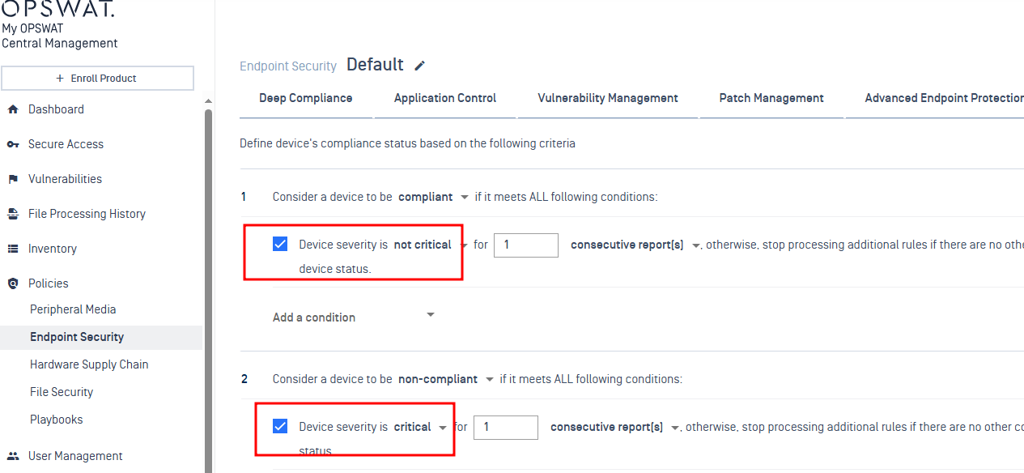Edit policy name with pencil icon
Image resolution: width=1024 pixels, height=473 pixels.
point(420,65)
